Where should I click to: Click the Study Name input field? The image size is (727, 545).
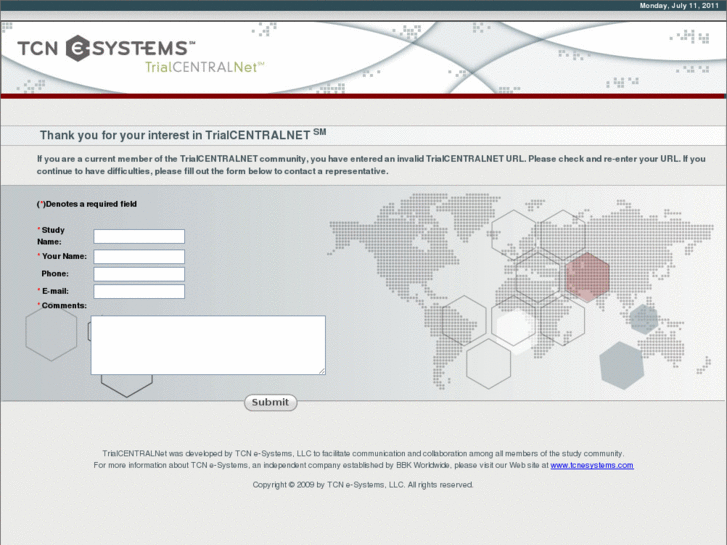[139, 236]
